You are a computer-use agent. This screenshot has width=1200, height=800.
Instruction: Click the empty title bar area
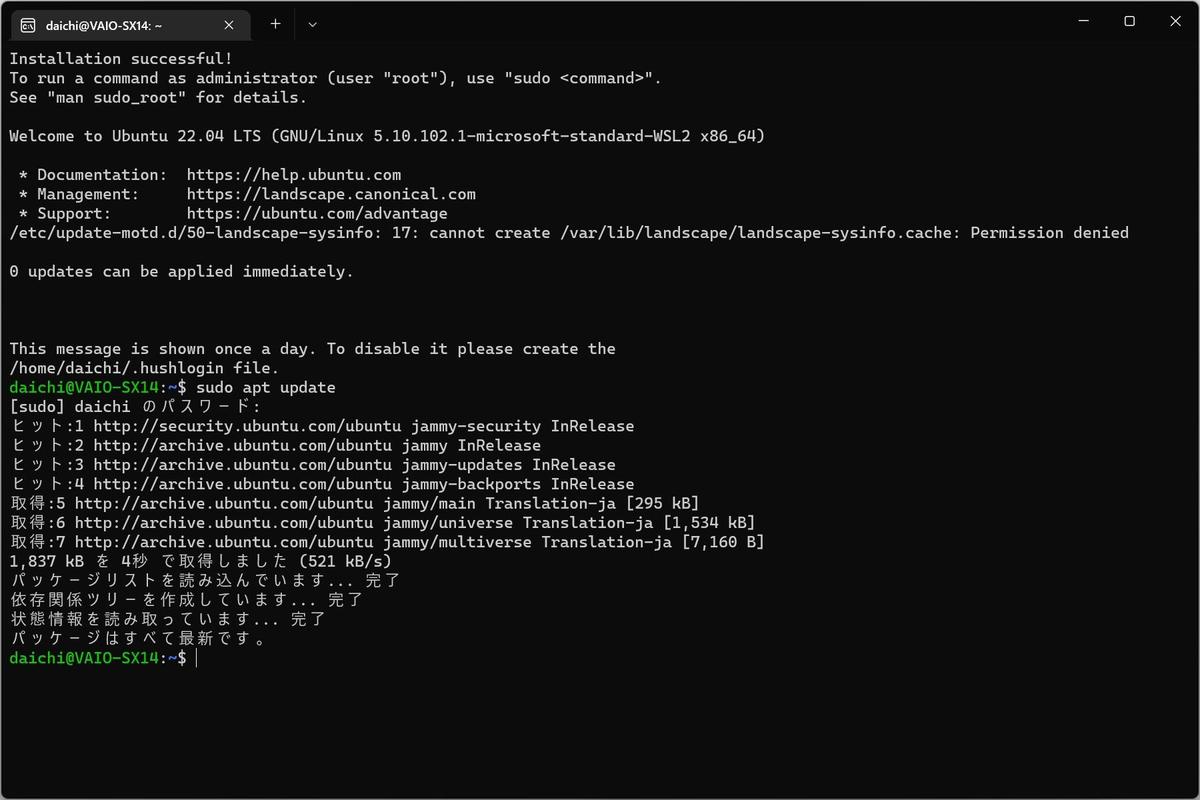(690, 21)
